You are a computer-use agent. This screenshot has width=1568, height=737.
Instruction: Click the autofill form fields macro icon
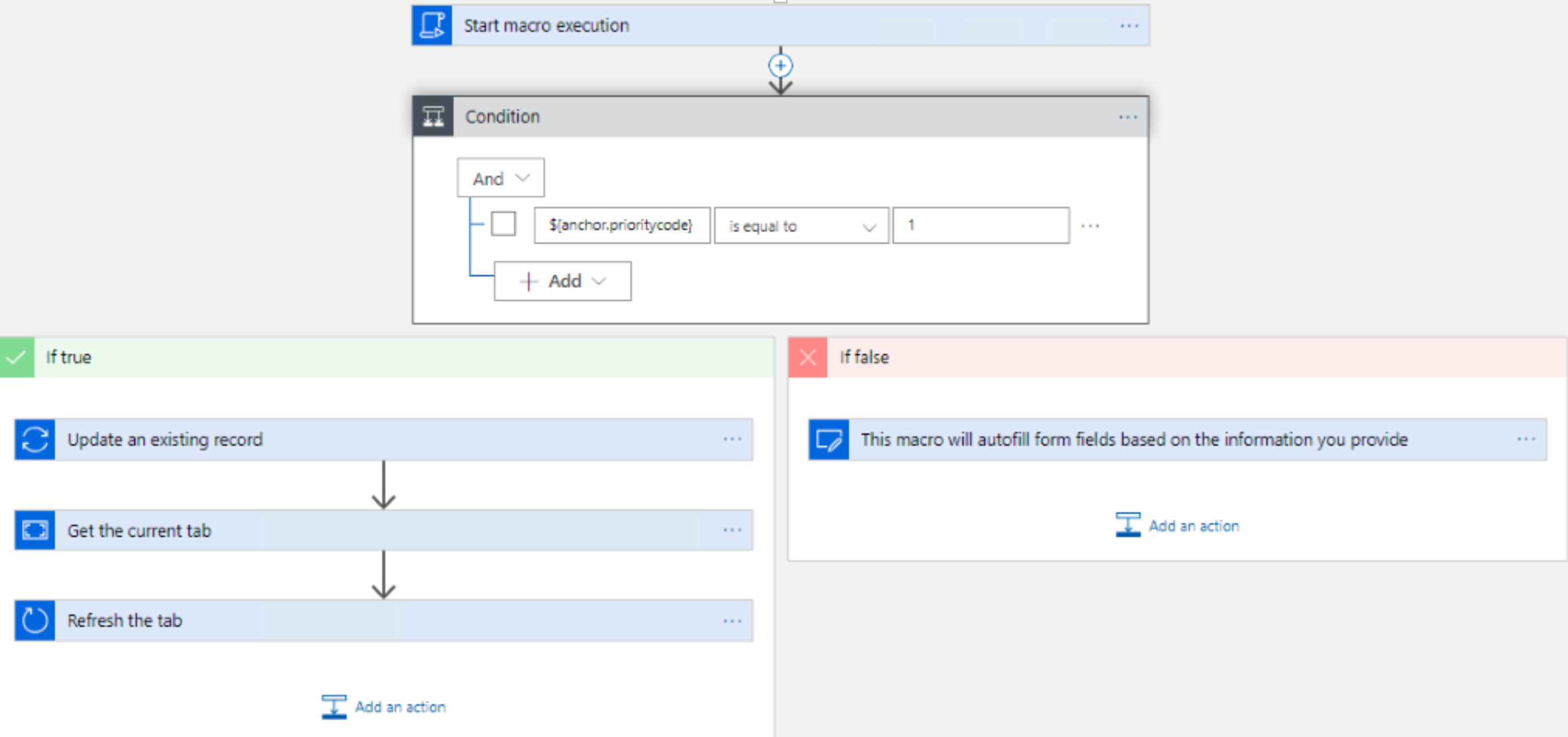[x=828, y=439]
